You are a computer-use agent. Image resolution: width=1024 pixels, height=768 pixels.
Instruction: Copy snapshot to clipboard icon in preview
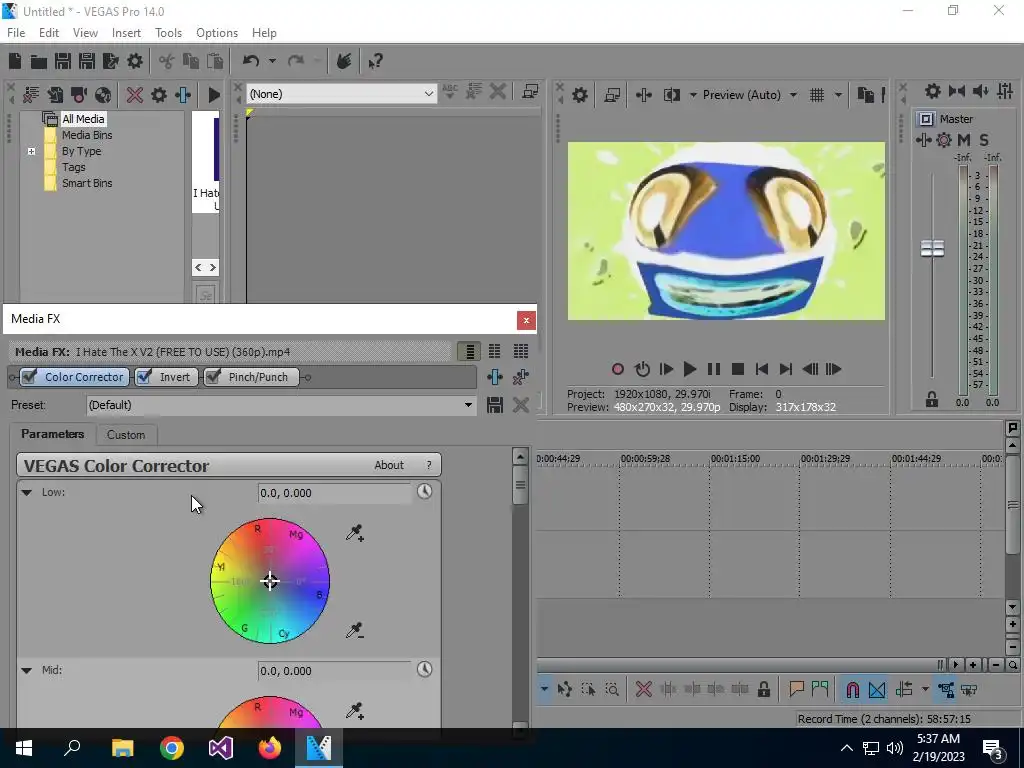click(866, 95)
